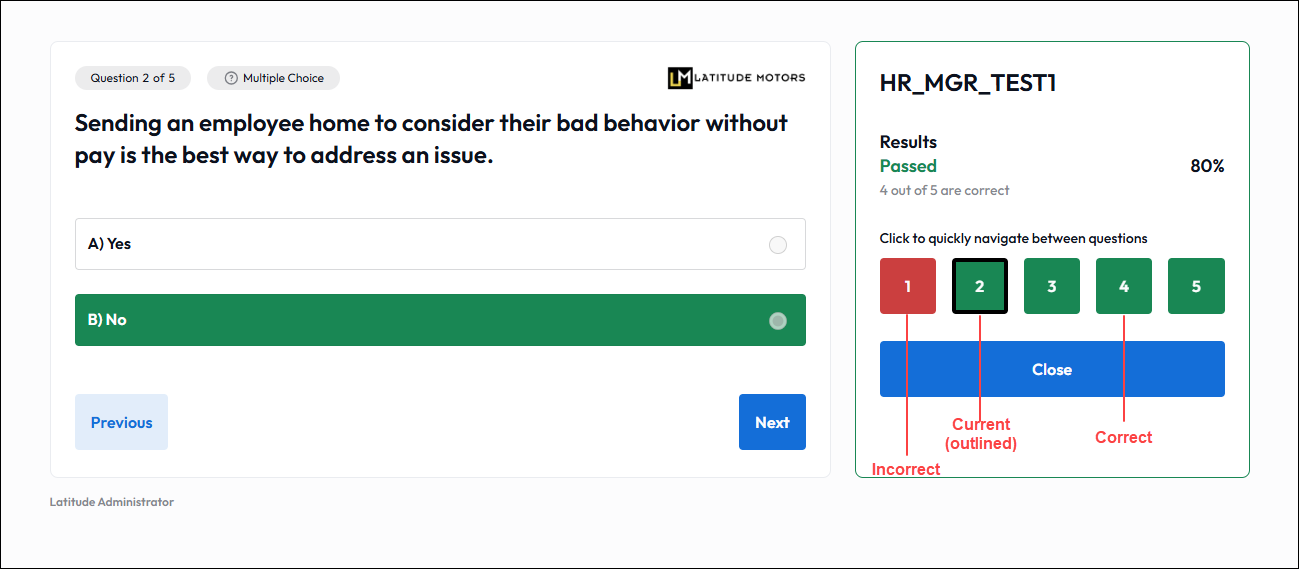1299x569 pixels.
Task: Click the green Passed result status
Action: coord(908,166)
